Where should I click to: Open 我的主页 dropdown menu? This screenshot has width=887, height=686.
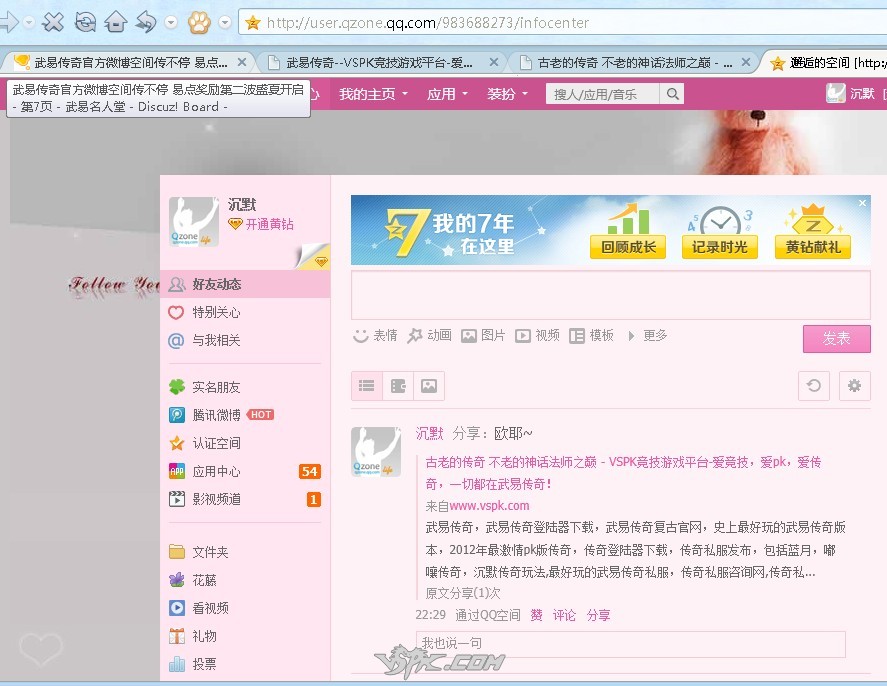373,94
